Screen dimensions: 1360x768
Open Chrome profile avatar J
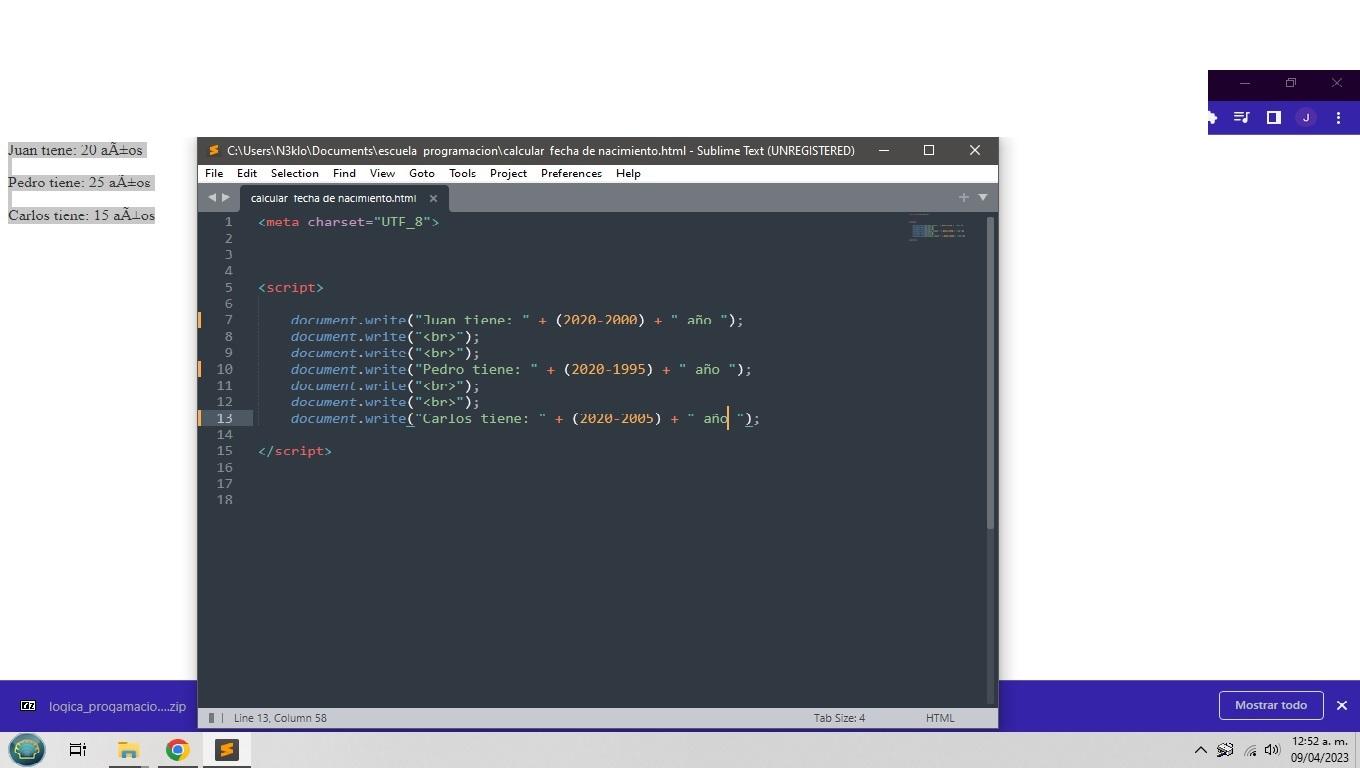pos(1306,117)
